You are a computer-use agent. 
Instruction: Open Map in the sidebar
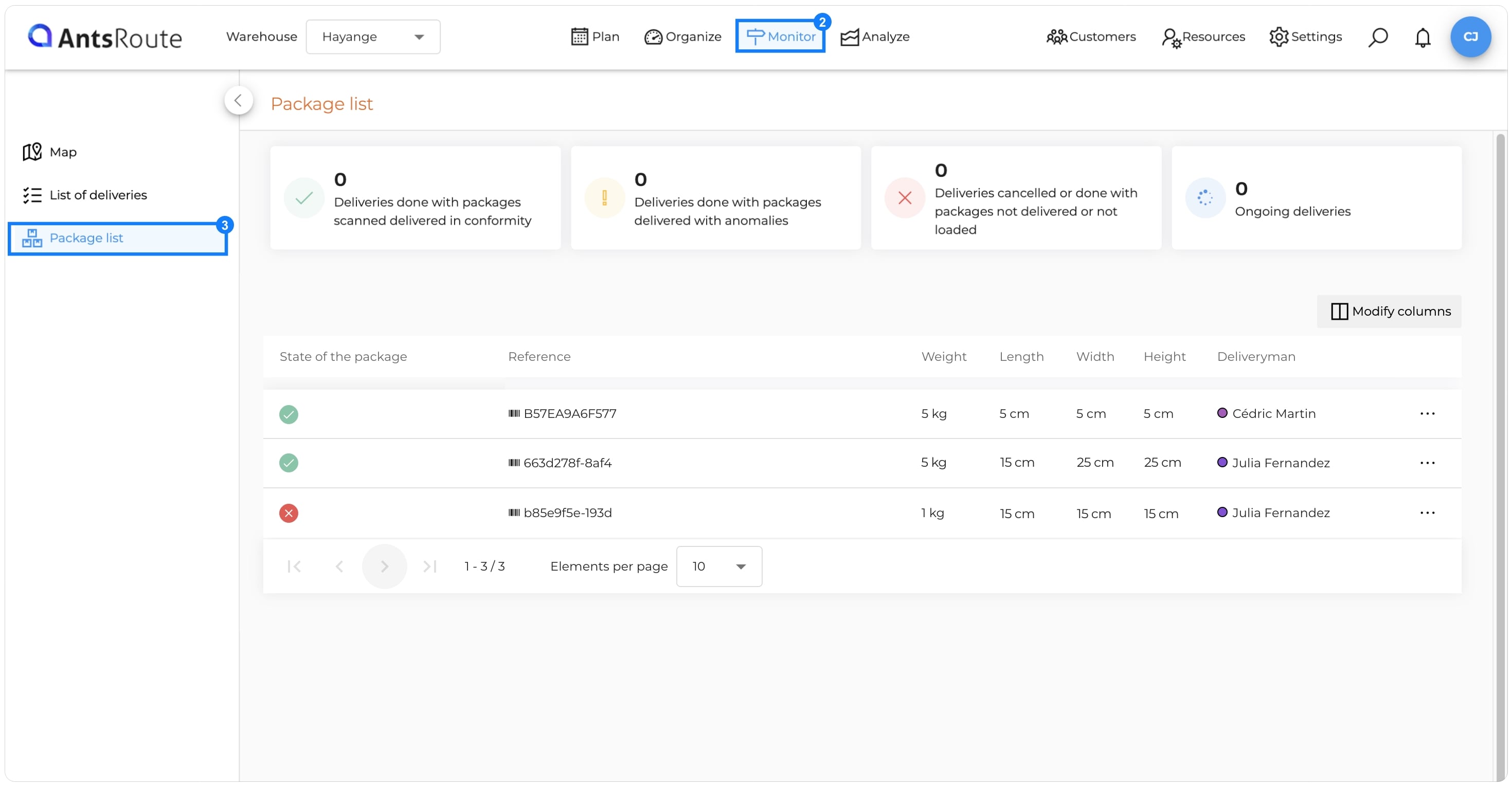click(50, 152)
